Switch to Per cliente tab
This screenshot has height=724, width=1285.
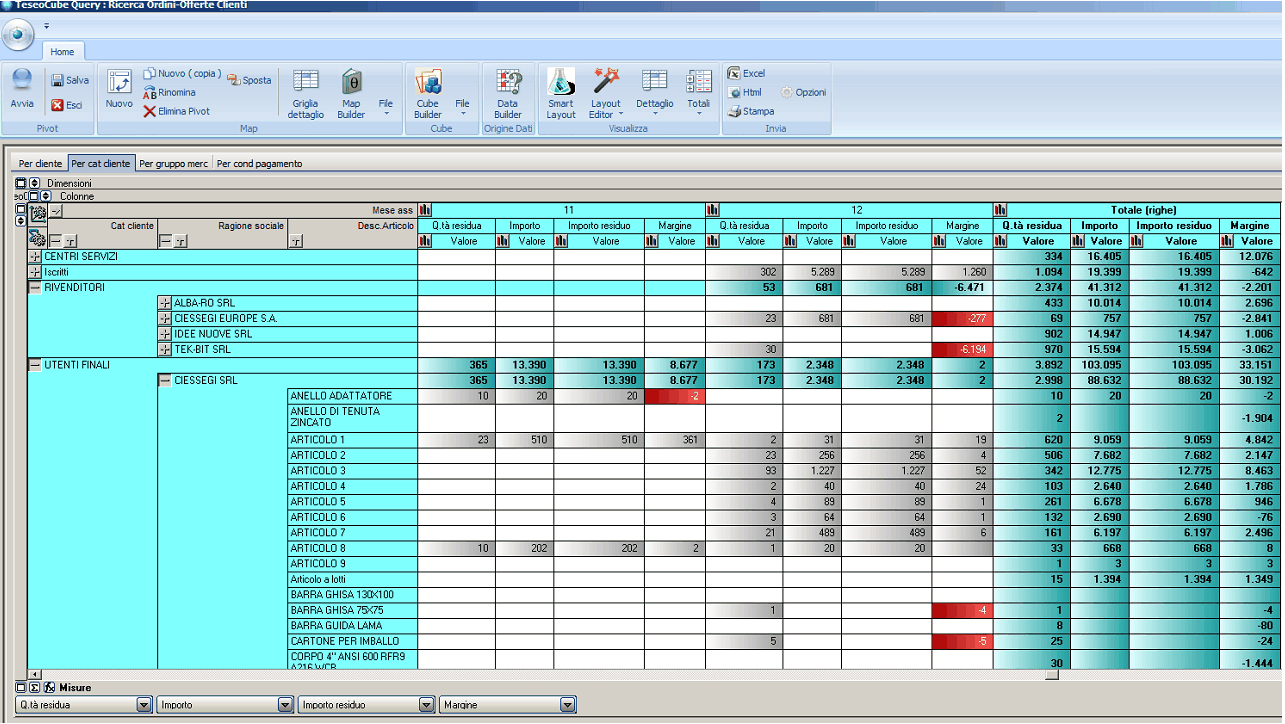click(40, 163)
